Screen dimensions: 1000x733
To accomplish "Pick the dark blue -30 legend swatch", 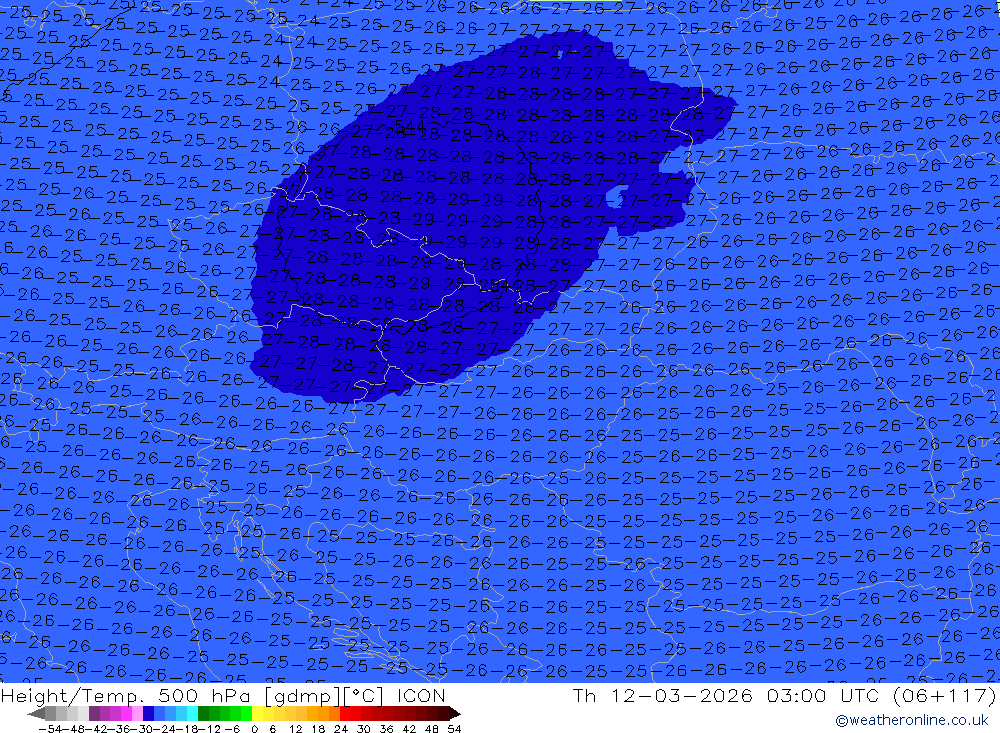I will tap(148, 714).
